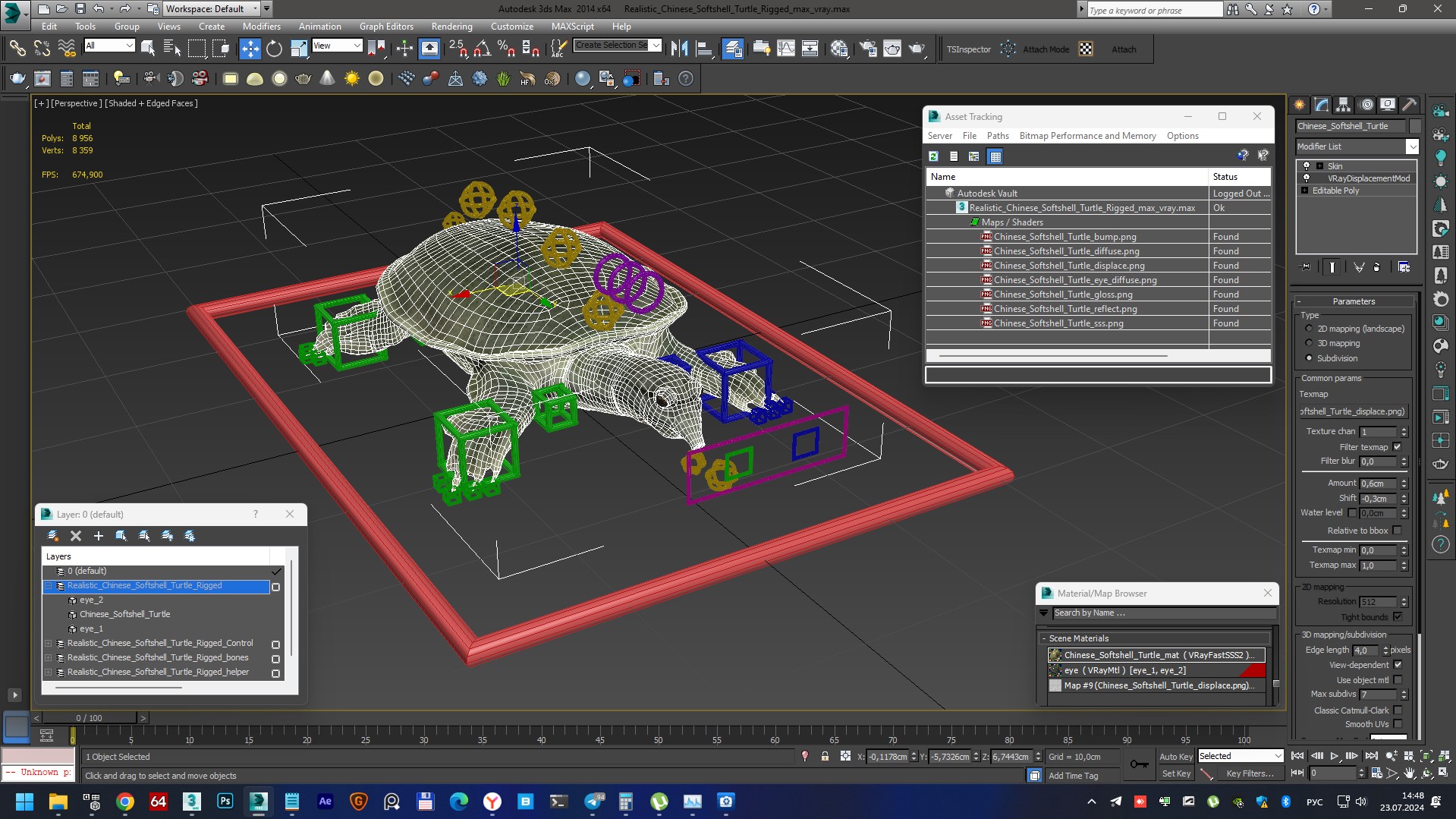Click the TSInspector button
This screenshot has width=1456, height=819.
(969, 49)
